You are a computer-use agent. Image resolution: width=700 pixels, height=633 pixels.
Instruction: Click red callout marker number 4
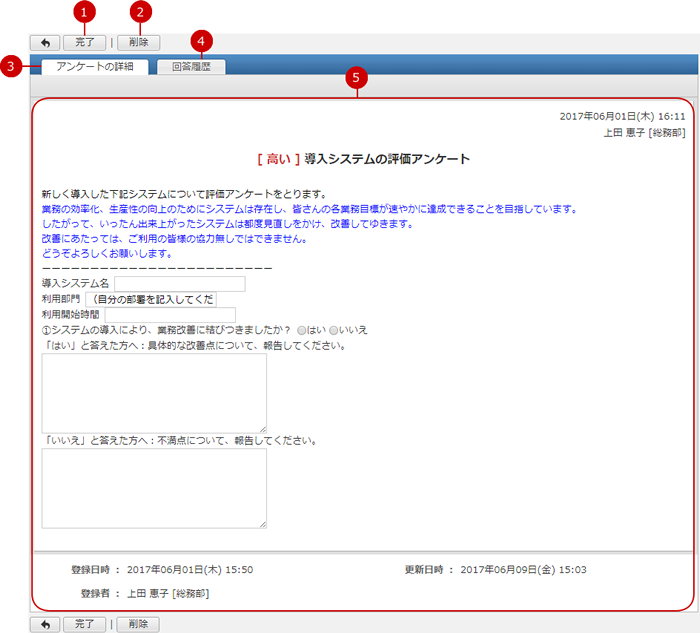pos(202,40)
